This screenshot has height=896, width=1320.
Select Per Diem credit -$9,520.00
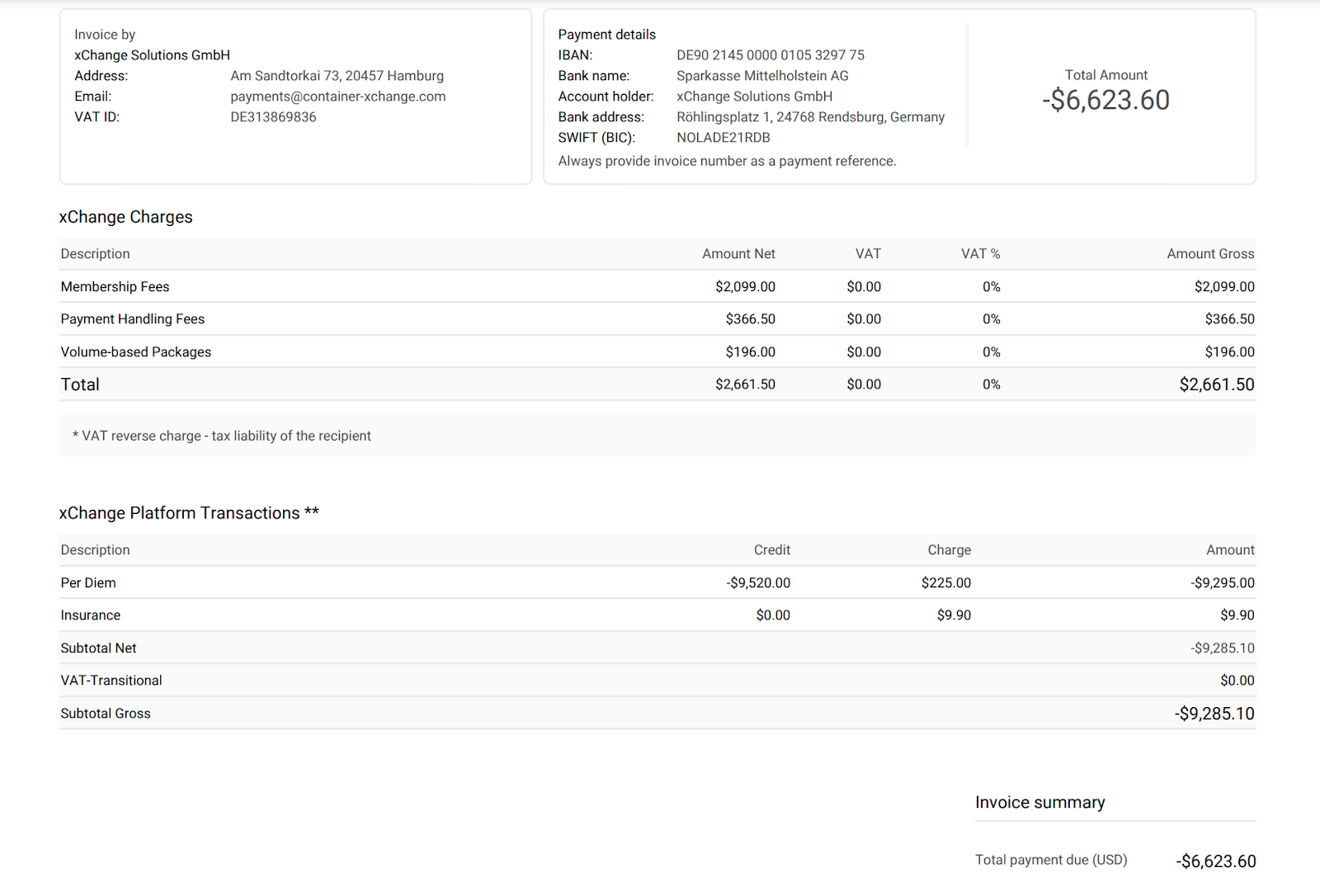(758, 582)
